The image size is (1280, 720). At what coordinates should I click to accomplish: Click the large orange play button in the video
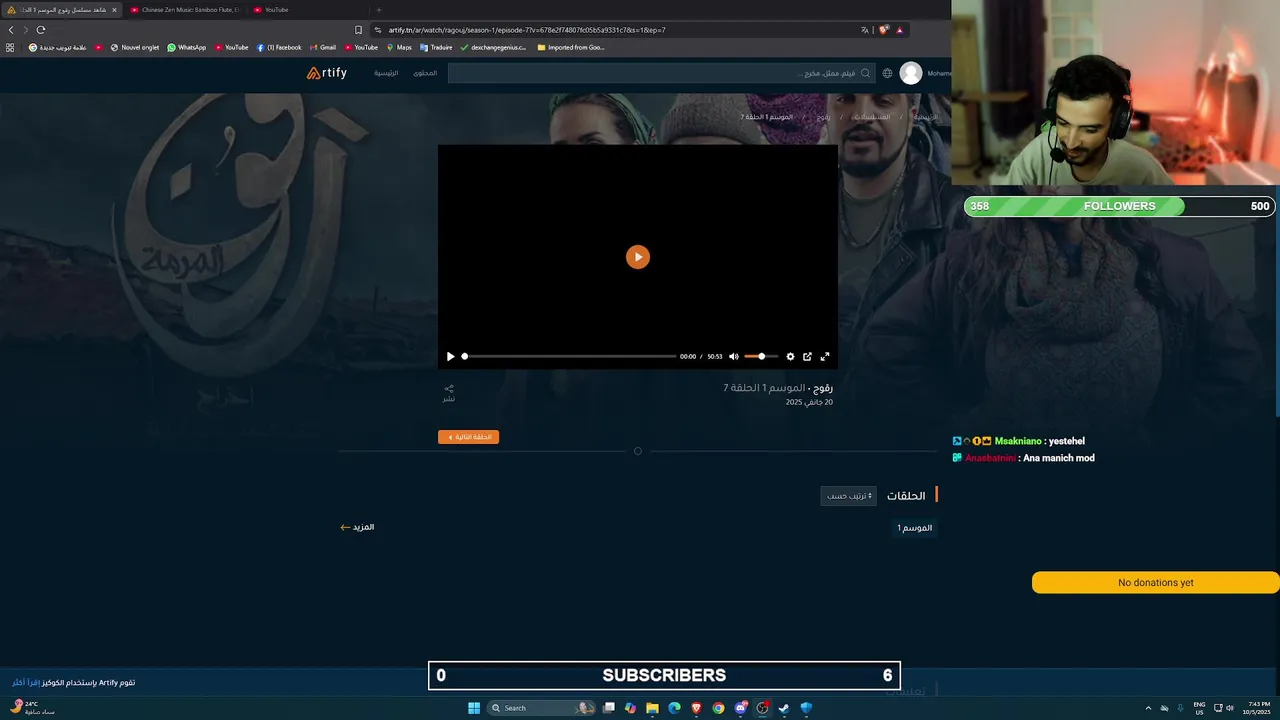638,257
